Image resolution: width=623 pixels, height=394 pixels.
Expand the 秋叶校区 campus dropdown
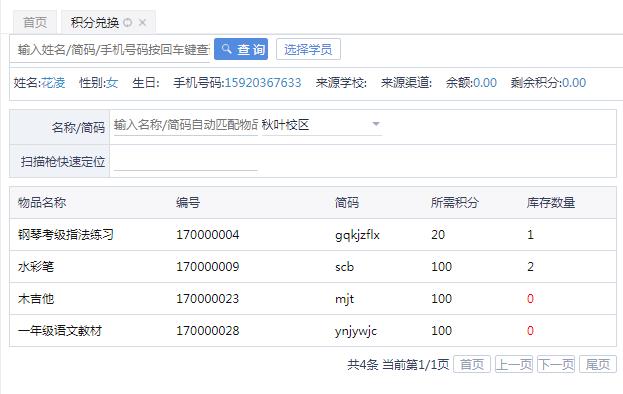coord(322,125)
